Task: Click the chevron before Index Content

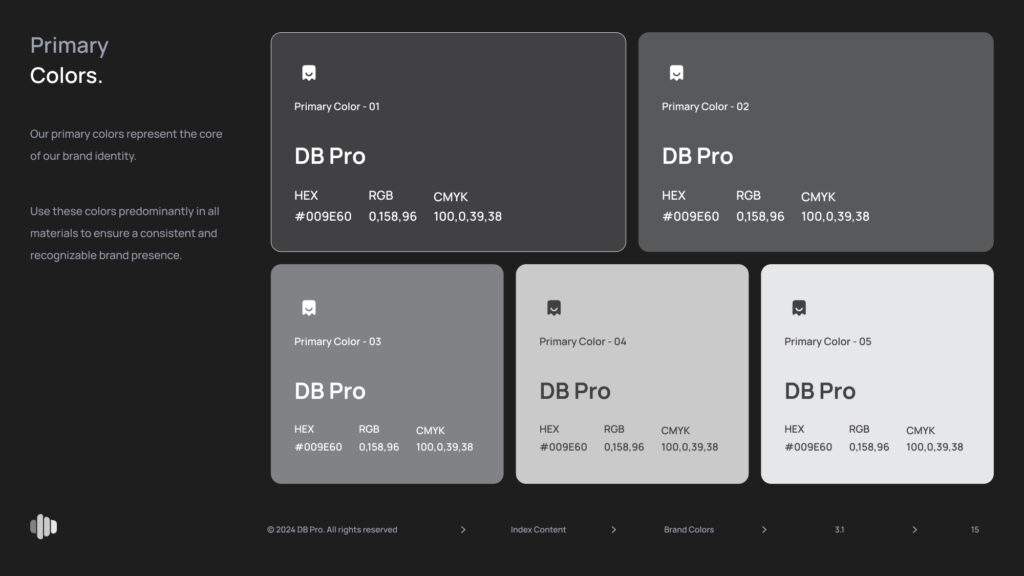Action: 463,530
